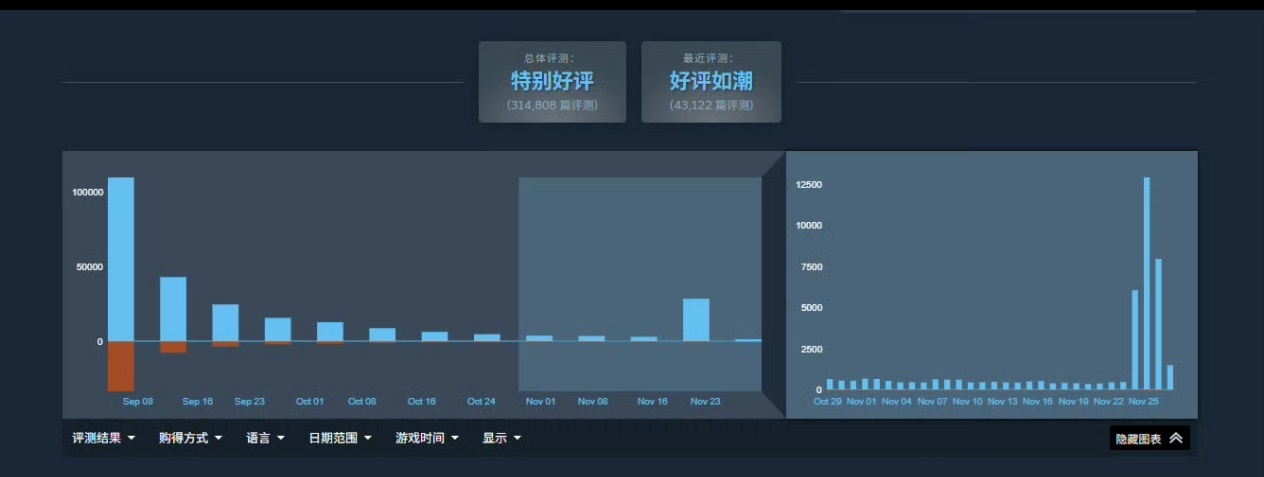This screenshot has width=1264, height=477.
Task: Select the Sep 08 positive reviews bar
Action: [121, 259]
